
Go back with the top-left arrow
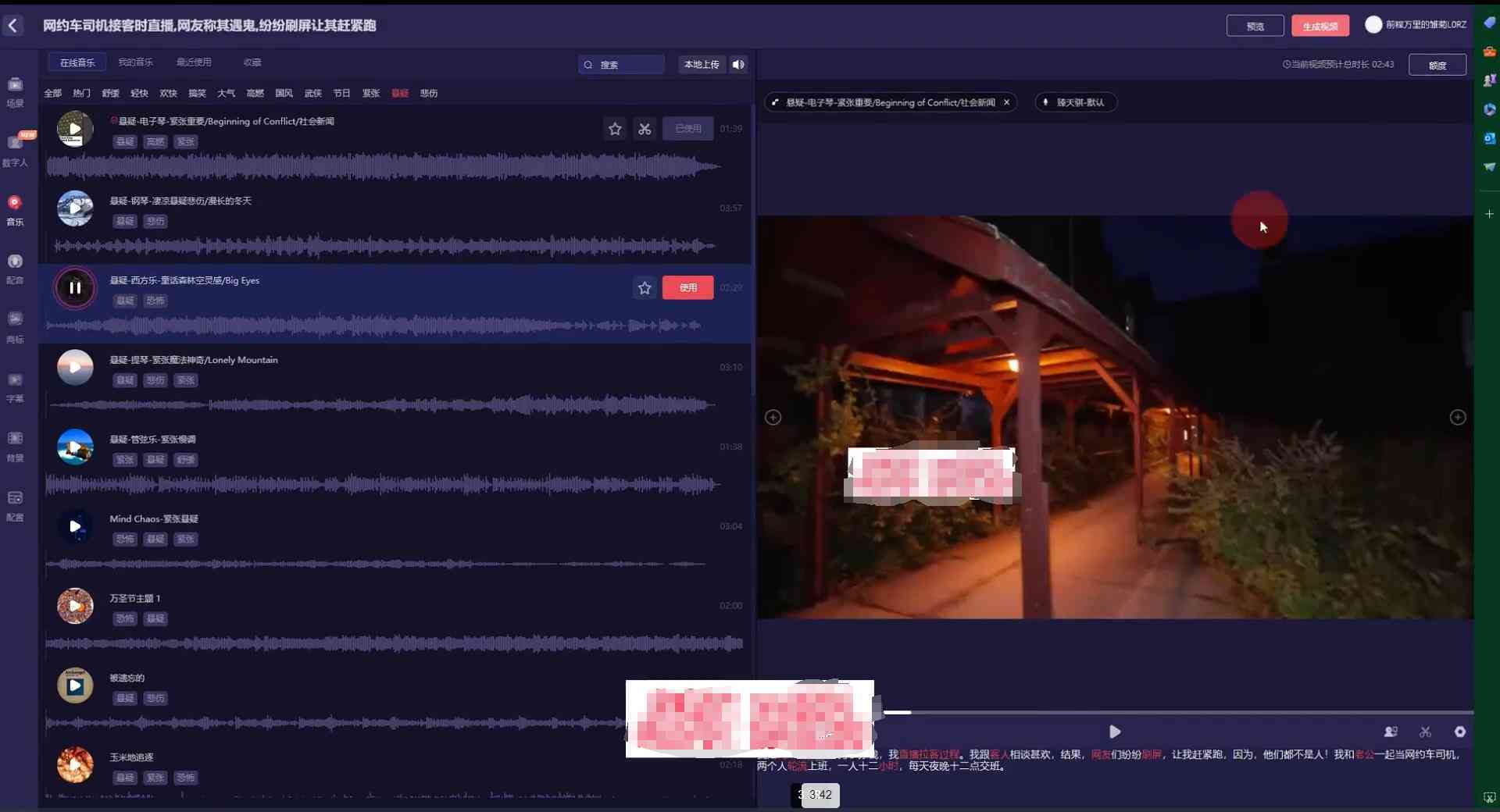(x=12, y=26)
